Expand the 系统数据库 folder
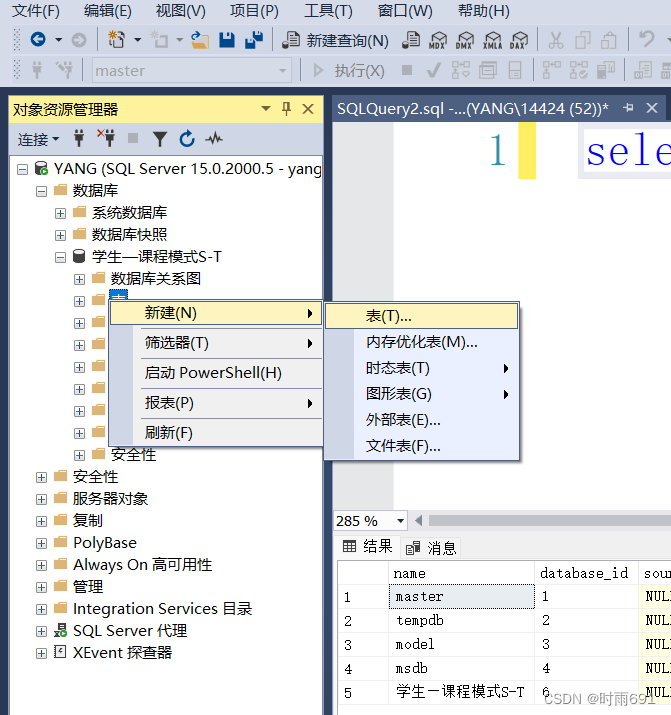This screenshot has width=671, height=715. click(61, 213)
